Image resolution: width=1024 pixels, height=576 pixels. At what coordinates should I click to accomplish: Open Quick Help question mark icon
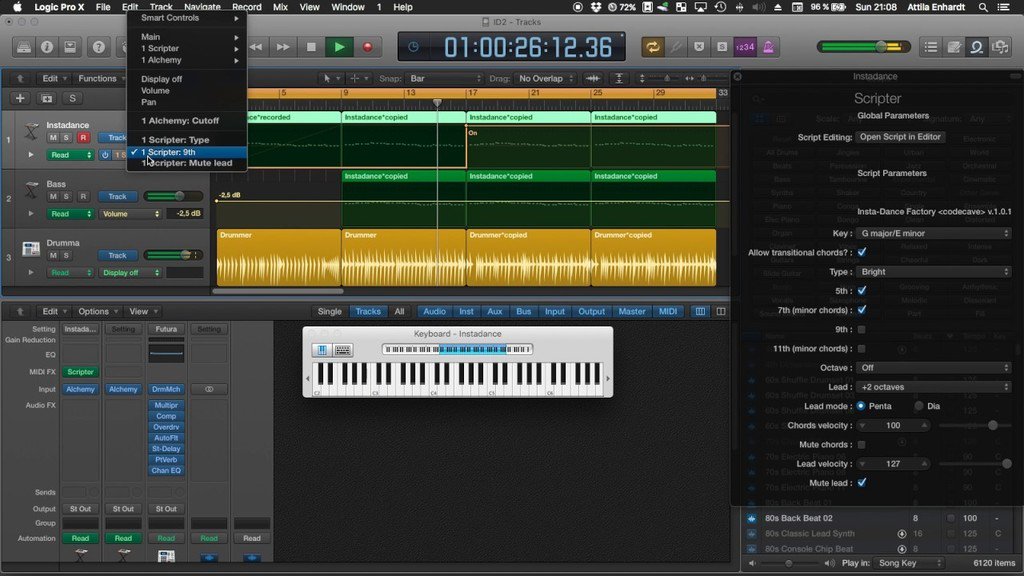pos(99,47)
